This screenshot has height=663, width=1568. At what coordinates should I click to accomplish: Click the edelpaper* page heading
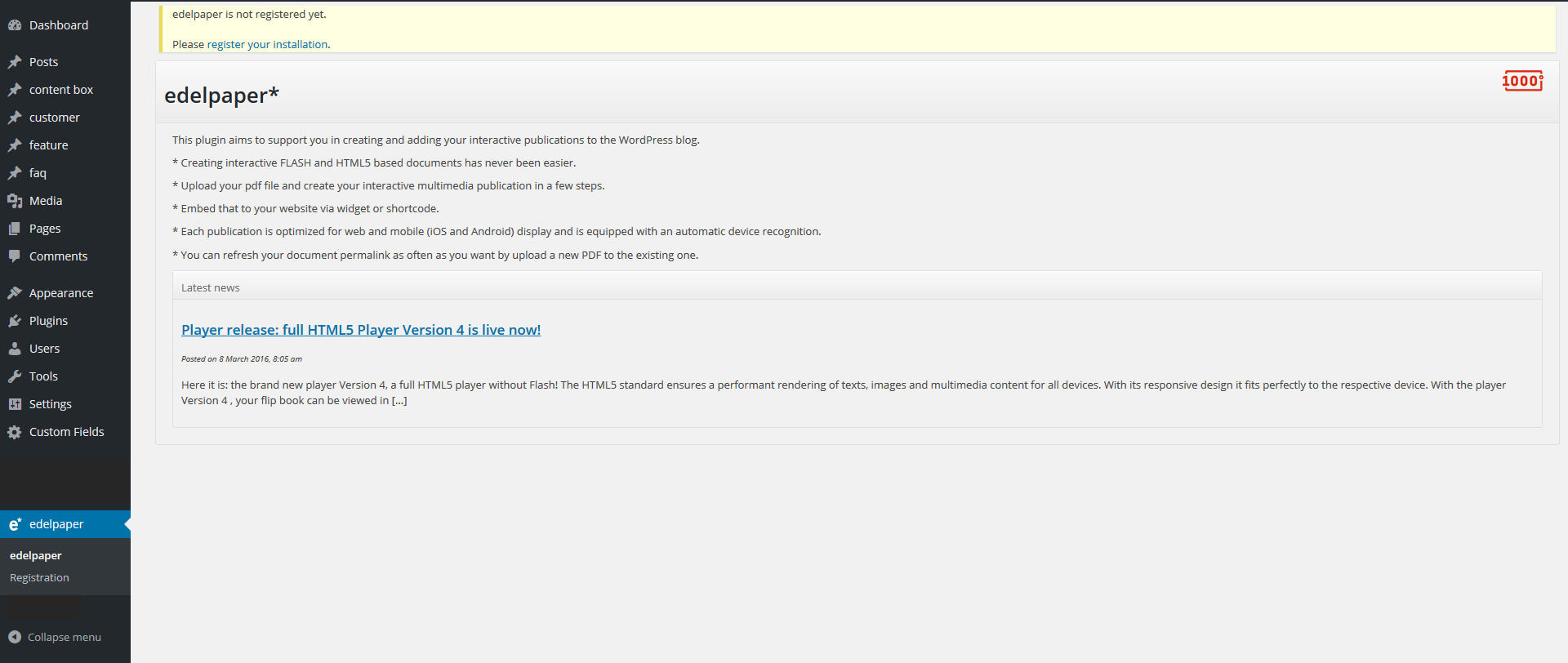(221, 96)
